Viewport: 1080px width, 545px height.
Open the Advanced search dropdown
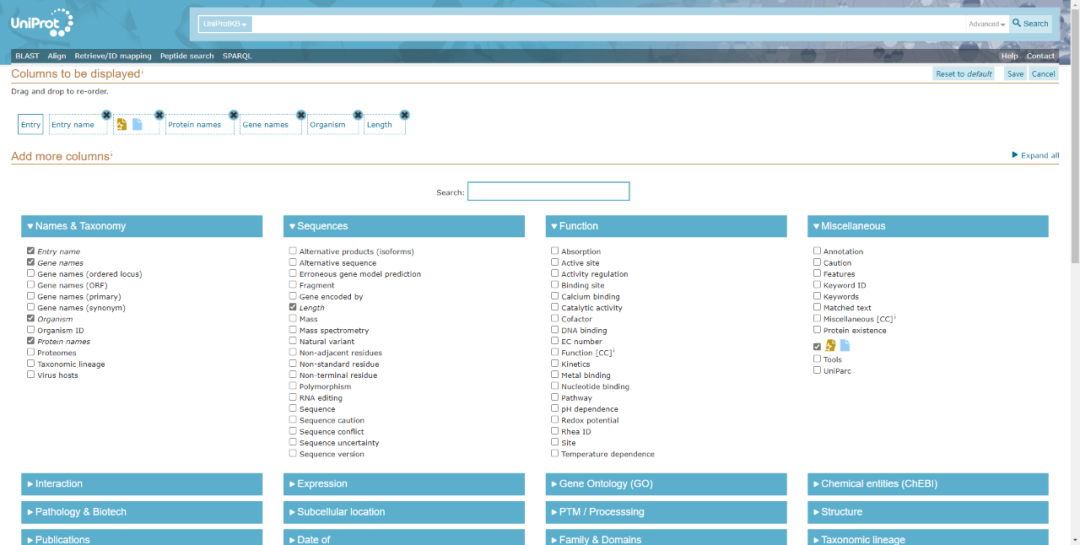coord(986,24)
